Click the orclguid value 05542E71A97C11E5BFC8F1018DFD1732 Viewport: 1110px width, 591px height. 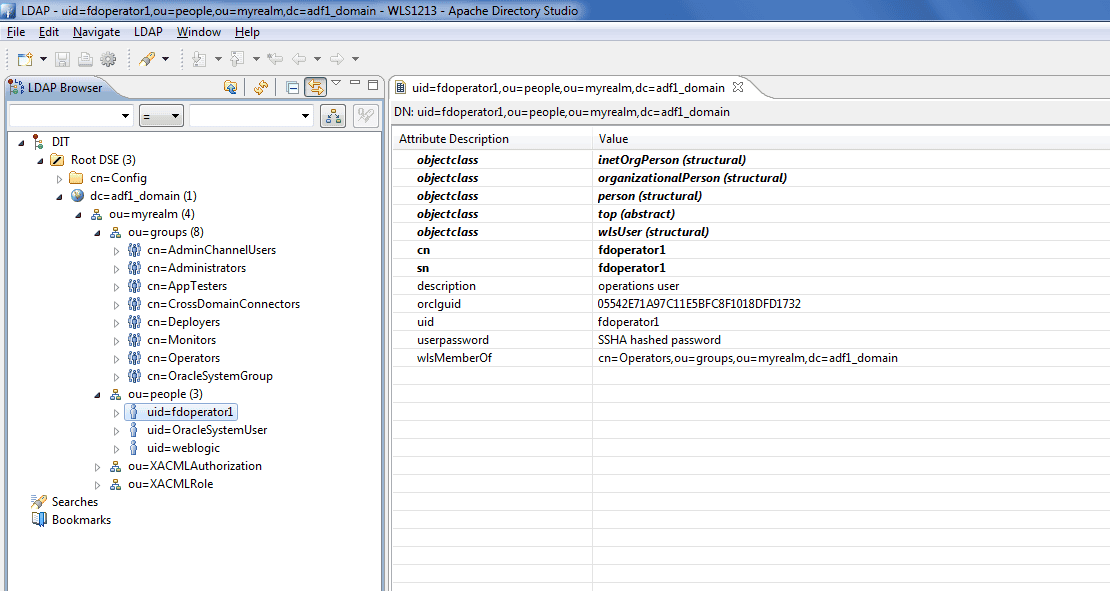(x=699, y=304)
